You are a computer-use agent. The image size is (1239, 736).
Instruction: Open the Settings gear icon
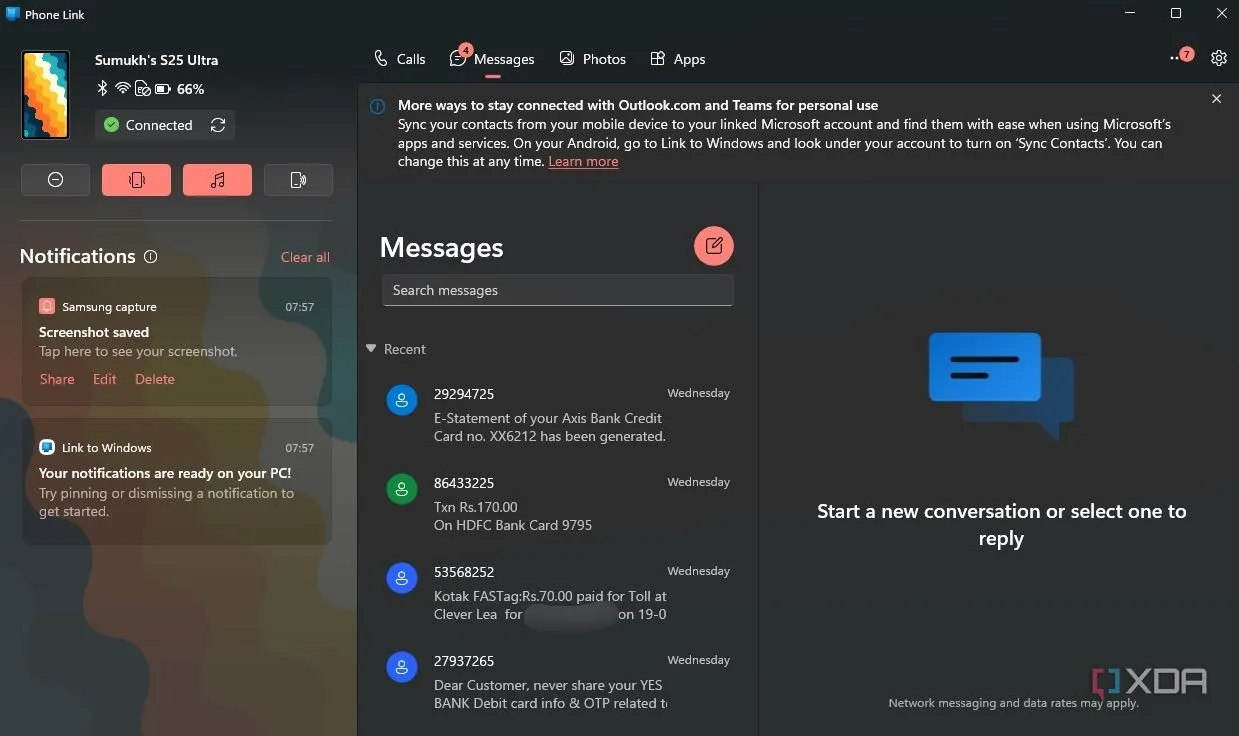coord(1218,58)
